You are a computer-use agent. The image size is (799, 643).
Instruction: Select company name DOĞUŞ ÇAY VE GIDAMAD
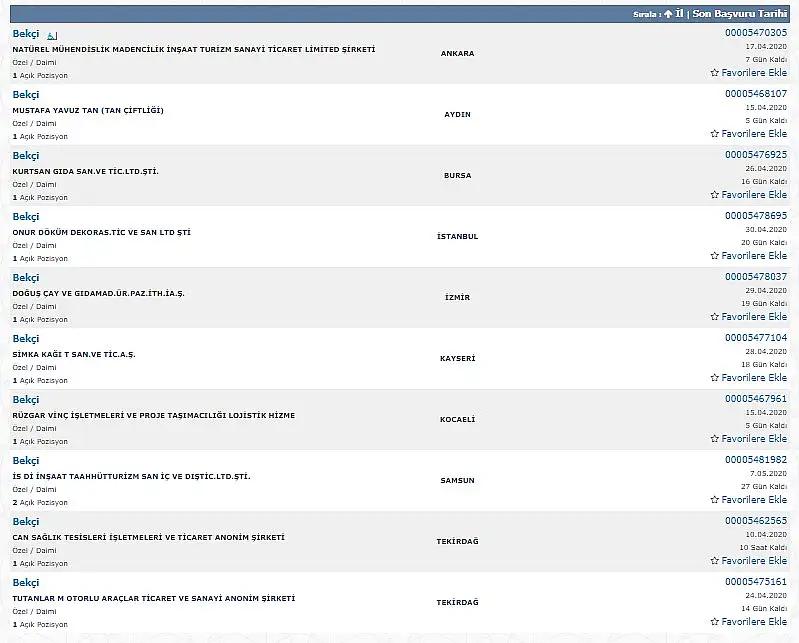(x=98, y=293)
